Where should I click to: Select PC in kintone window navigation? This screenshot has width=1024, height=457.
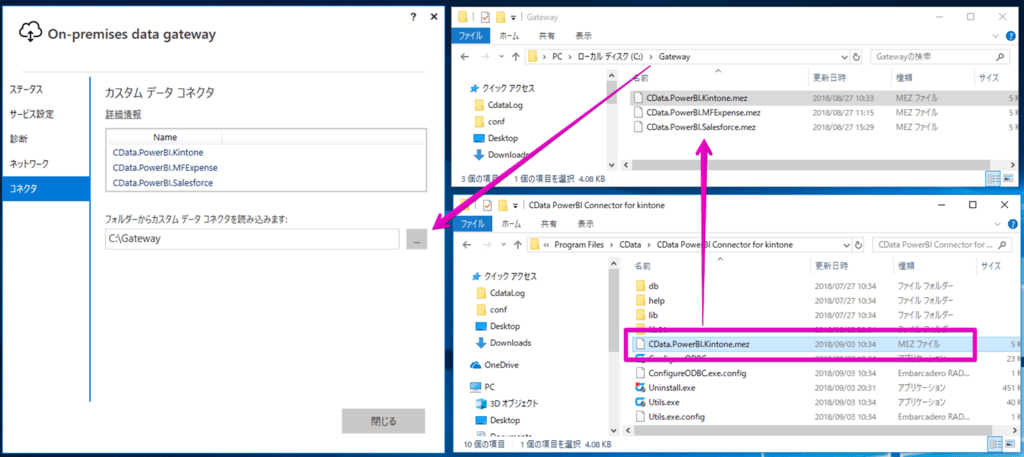coord(483,386)
